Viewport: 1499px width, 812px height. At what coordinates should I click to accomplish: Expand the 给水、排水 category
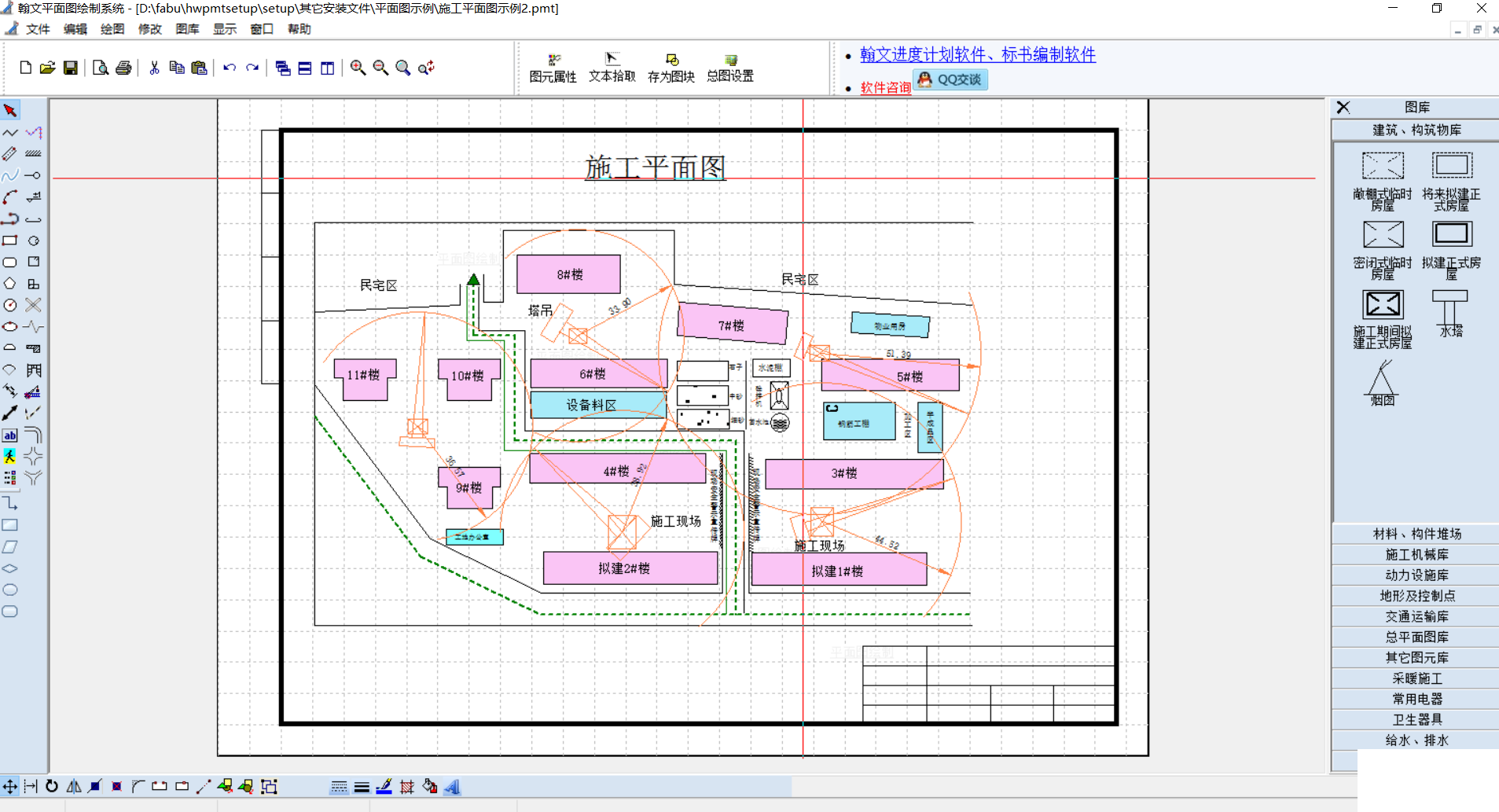[x=1416, y=740]
